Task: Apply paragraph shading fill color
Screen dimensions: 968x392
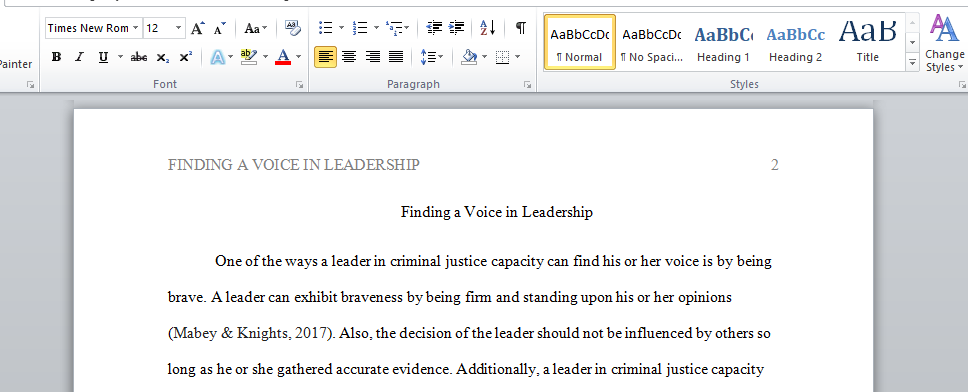Action: point(469,57)
